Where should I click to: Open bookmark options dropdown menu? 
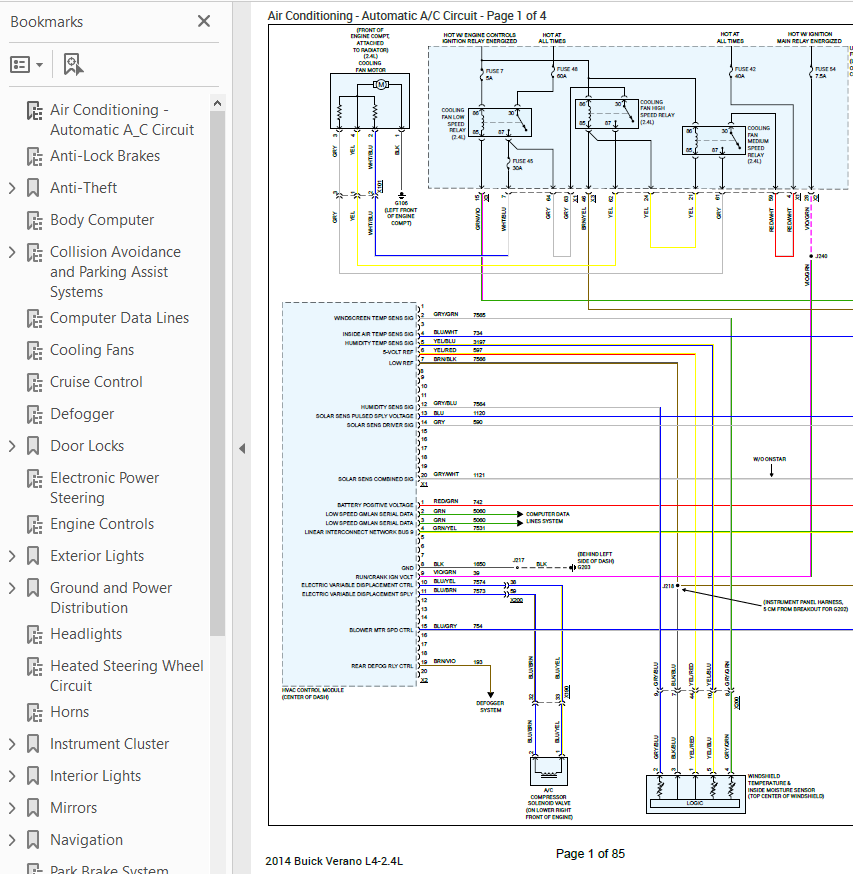[x=26, y=65]
